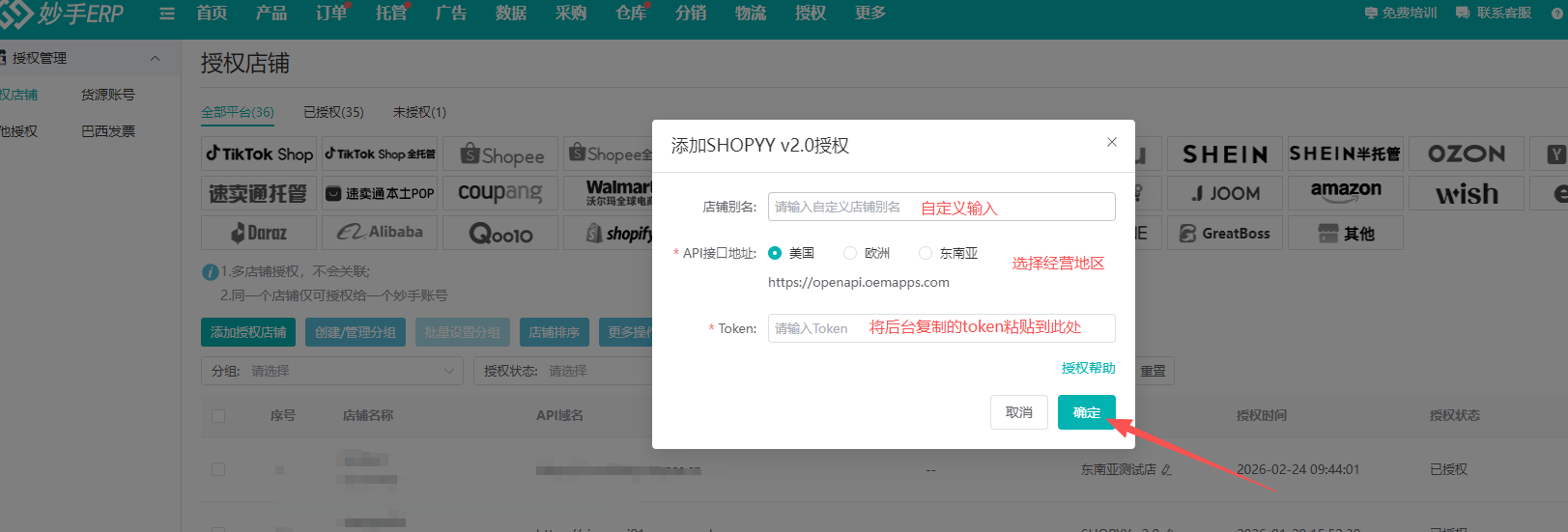This screenshot has height=532, width=1568.
Task: Click into the Token input field
Action: click(941, 328)
